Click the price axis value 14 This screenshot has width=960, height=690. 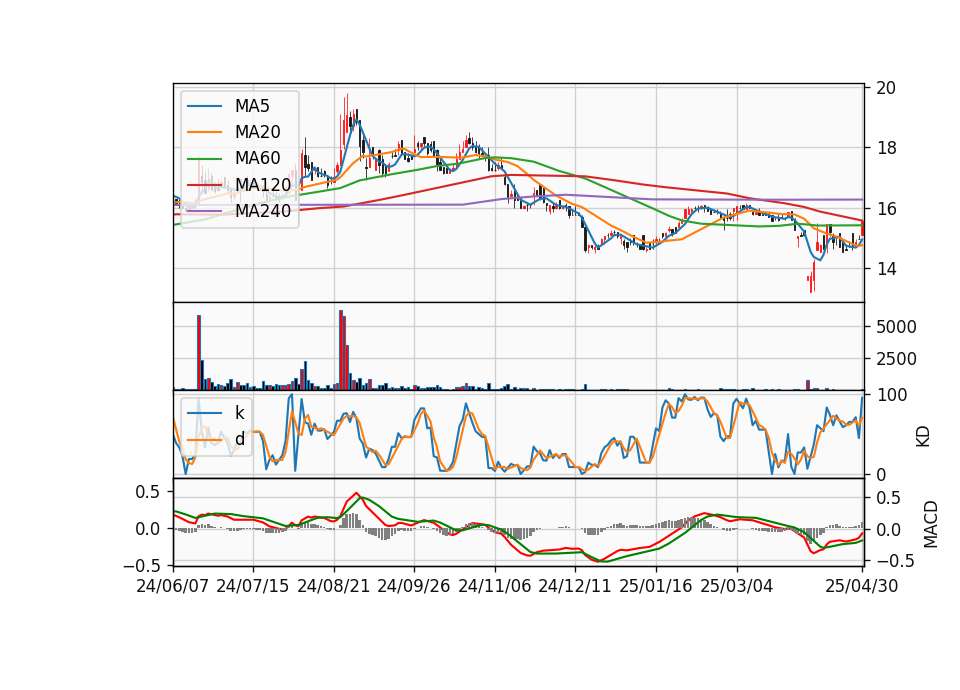886,269
